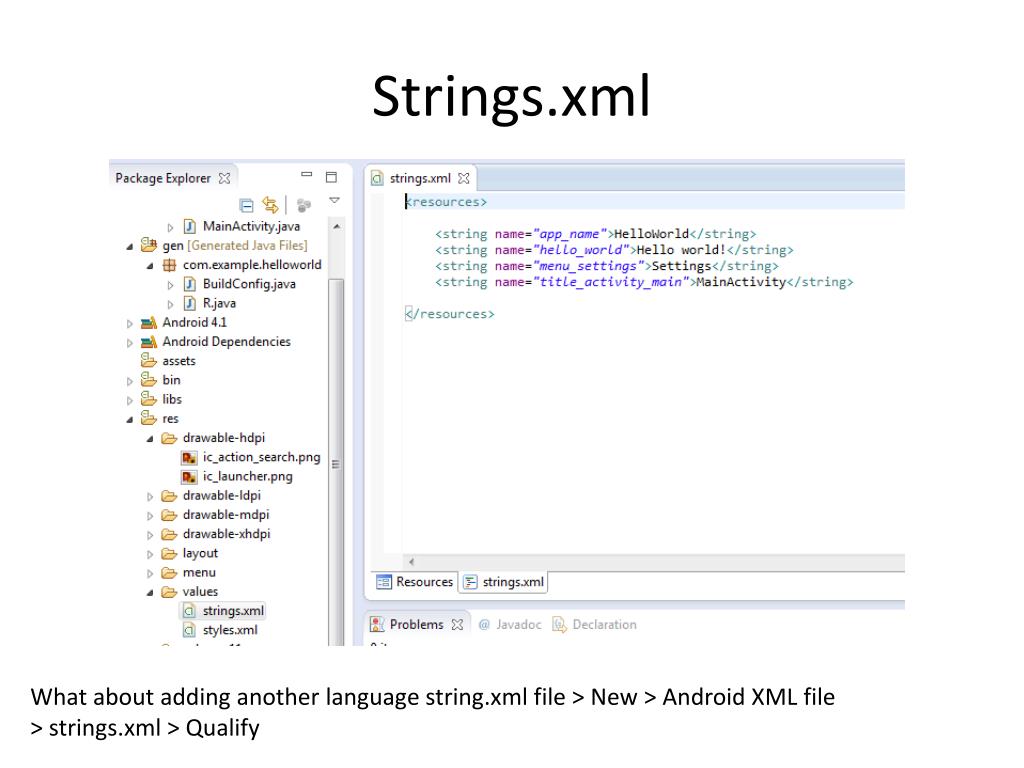Image resolution: width=1024 pixels, height=768 pixels.
Task: Collapse the gen Generated Java Files folder
Action: click(x=130, y=246)
